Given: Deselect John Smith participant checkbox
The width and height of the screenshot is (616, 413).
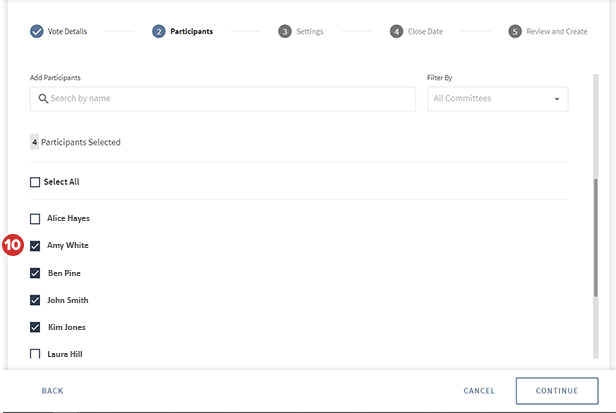Looking at the screenshot, I should [x=35, y=299].
